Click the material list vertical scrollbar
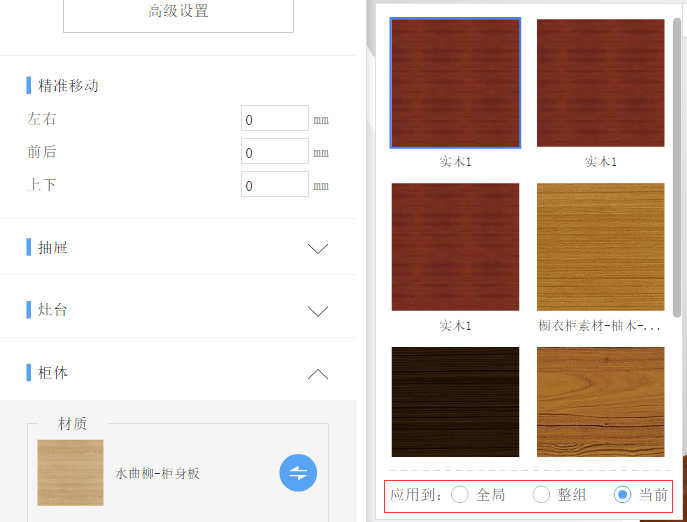Screen dimensions: 687x522 click(677, 167)
